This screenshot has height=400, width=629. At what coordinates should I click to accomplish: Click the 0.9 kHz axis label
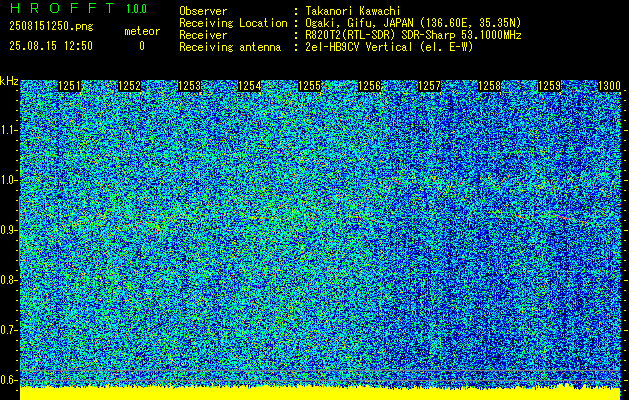(x=7, y=230)
